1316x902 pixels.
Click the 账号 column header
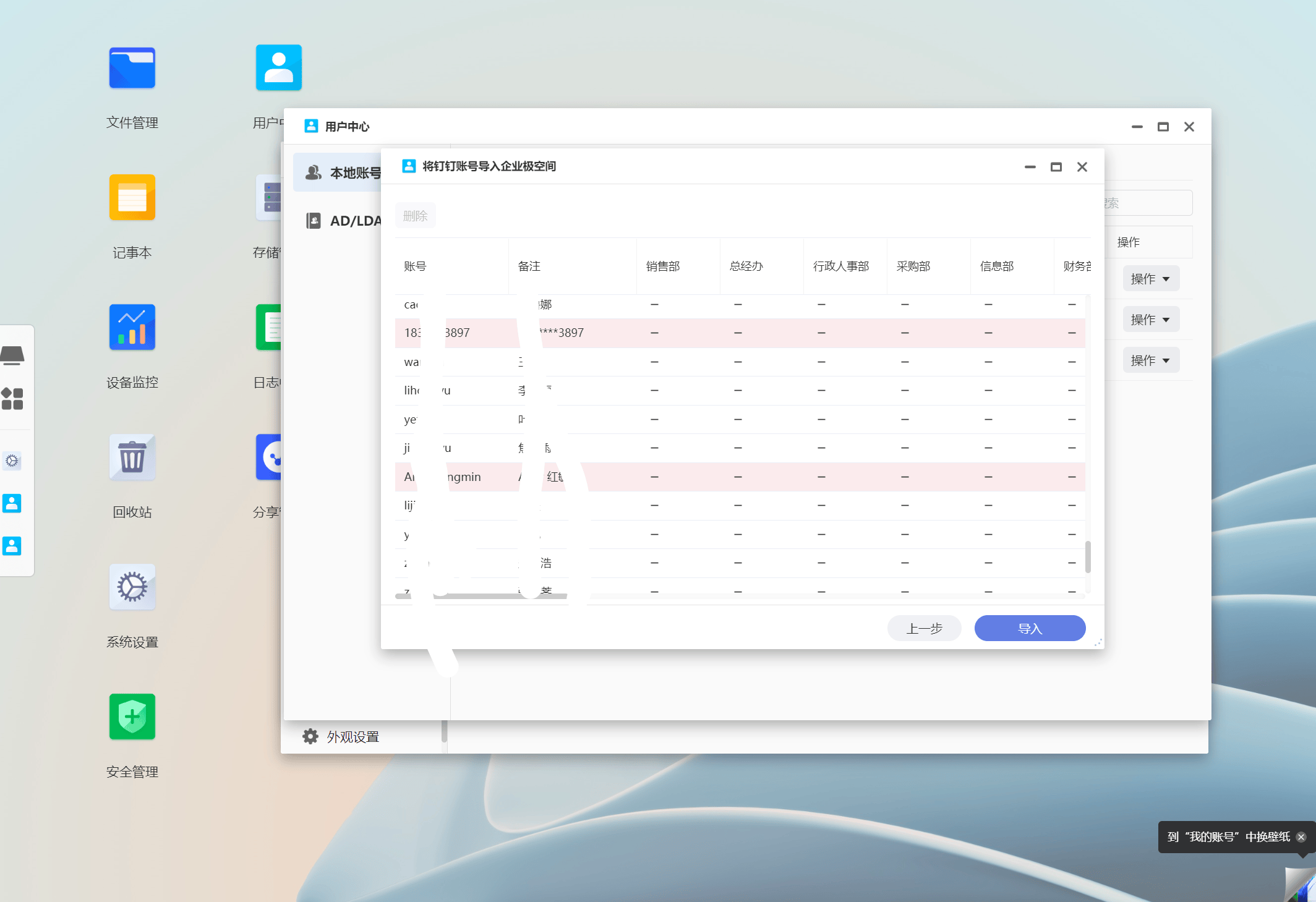[452, 266]
